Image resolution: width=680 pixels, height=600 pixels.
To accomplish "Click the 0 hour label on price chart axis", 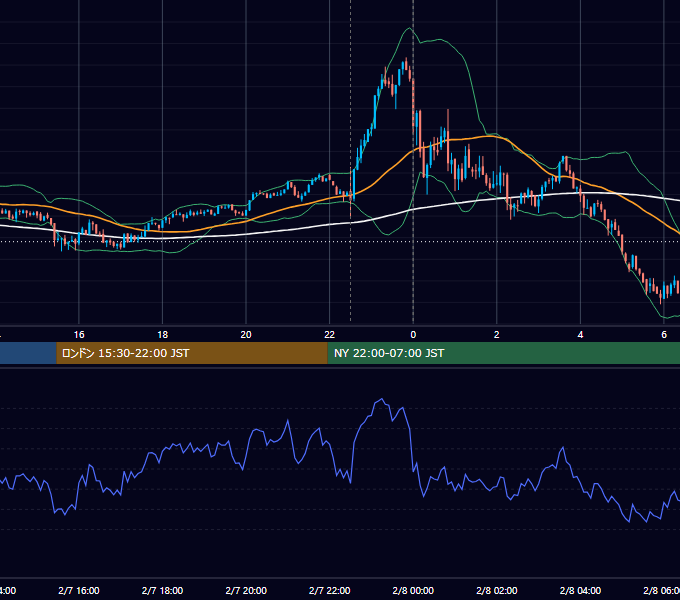I will coord(413,335).
